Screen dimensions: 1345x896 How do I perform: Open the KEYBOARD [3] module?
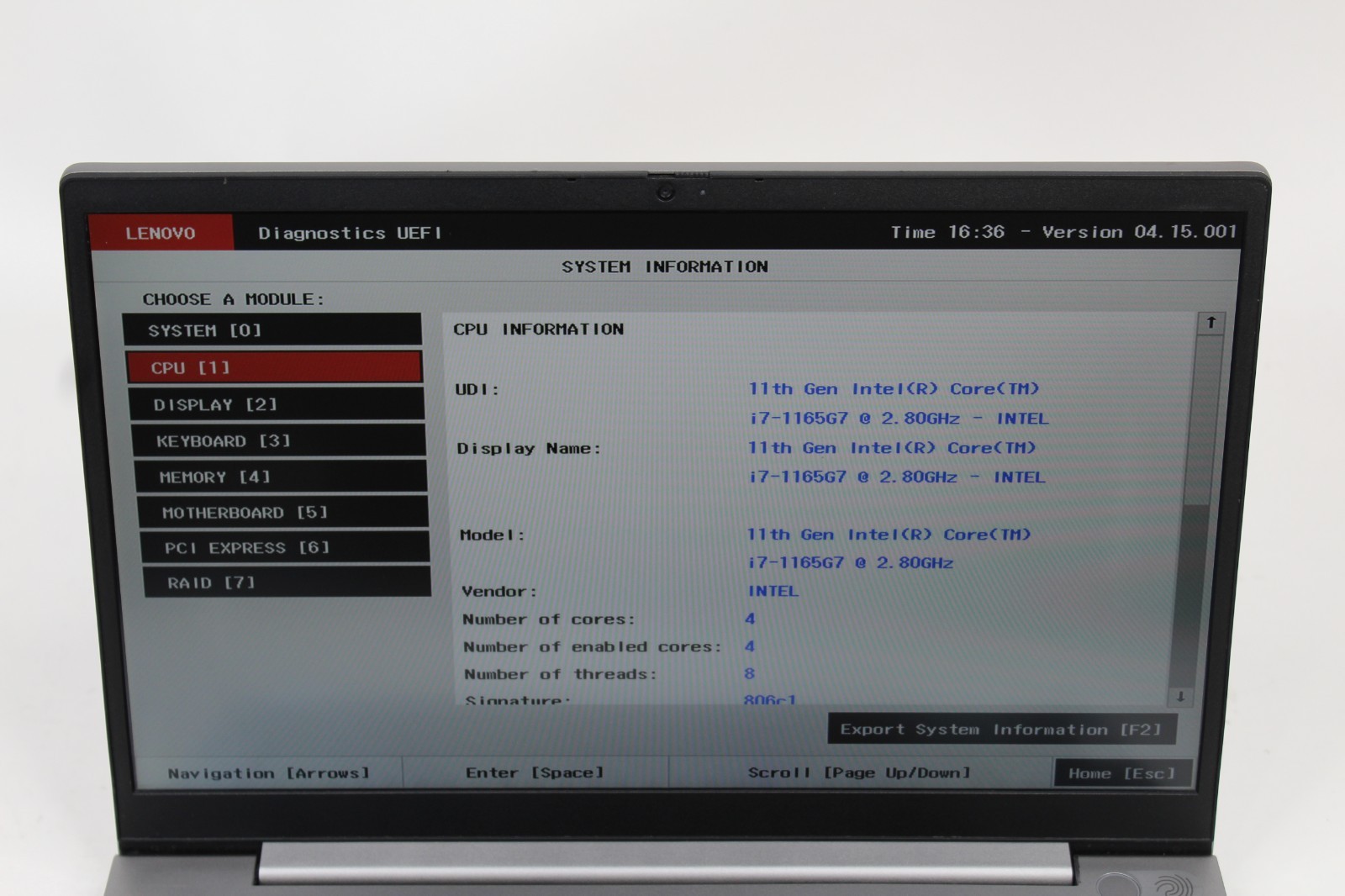(x=278, y=440)
